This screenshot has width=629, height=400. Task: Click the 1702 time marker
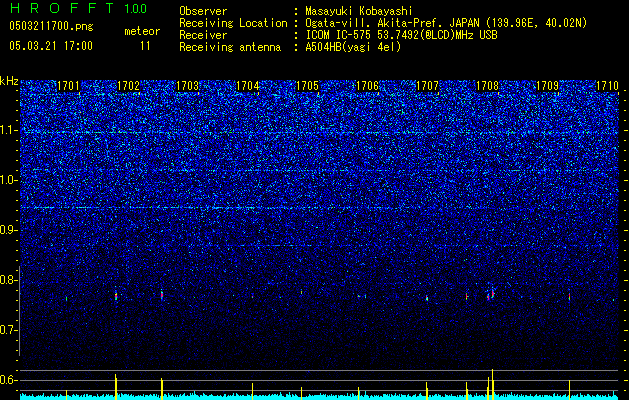(x=128, y=86)
